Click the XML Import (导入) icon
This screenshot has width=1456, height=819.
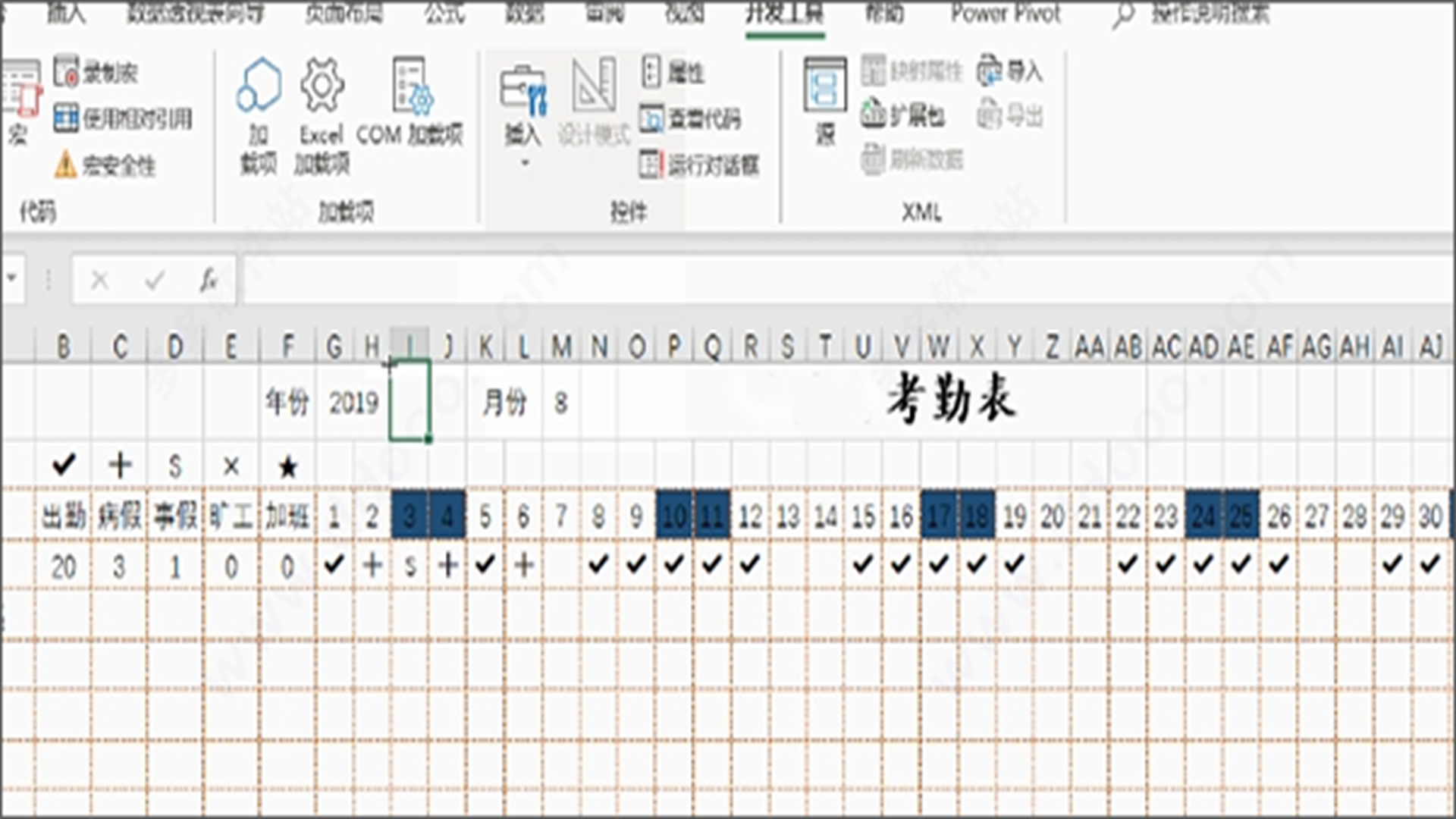990,71
